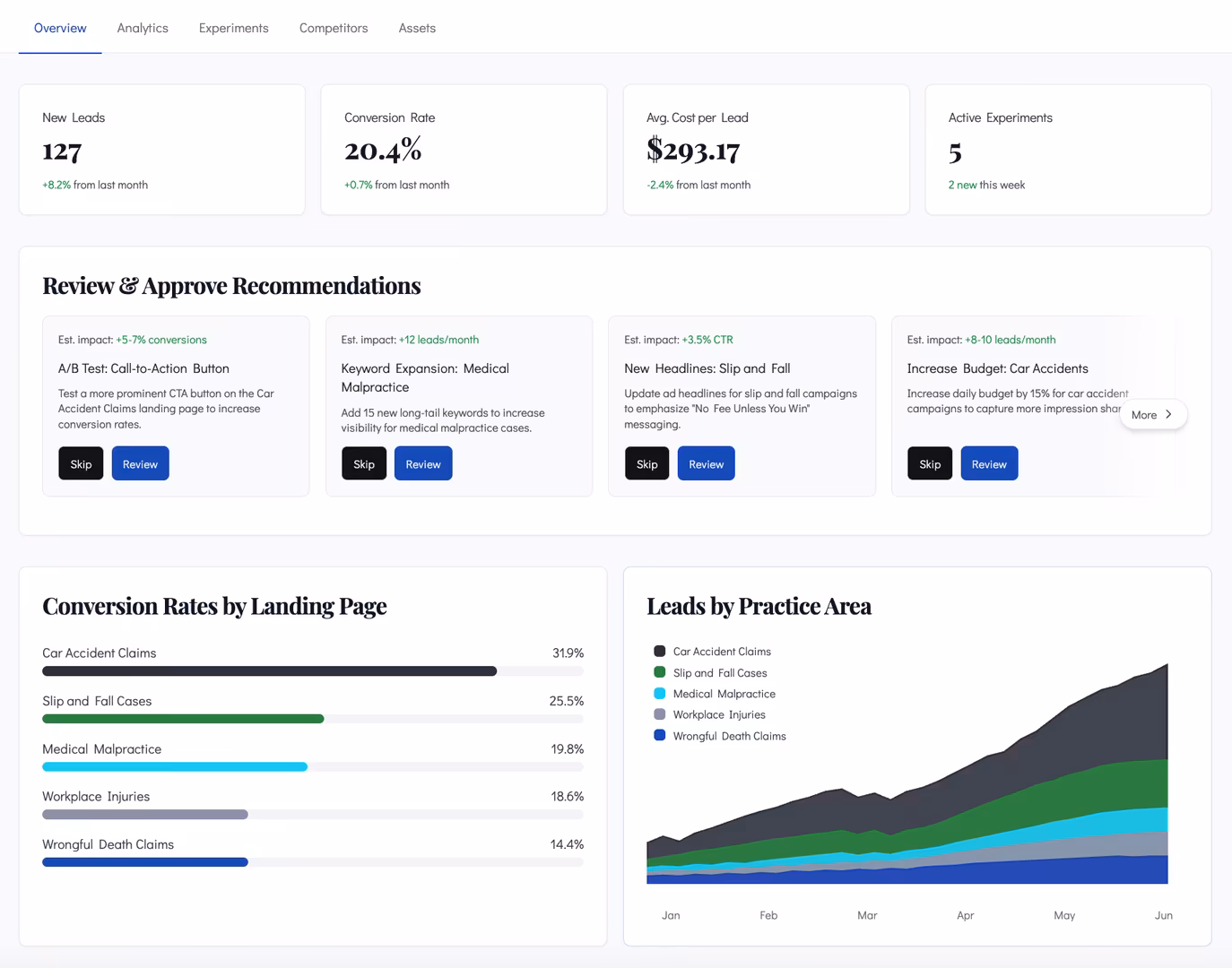Click the 'Review & Approve Recommendations' heading
The image size is (1232, 968).
pyautogui.click(x=231, y=285)
